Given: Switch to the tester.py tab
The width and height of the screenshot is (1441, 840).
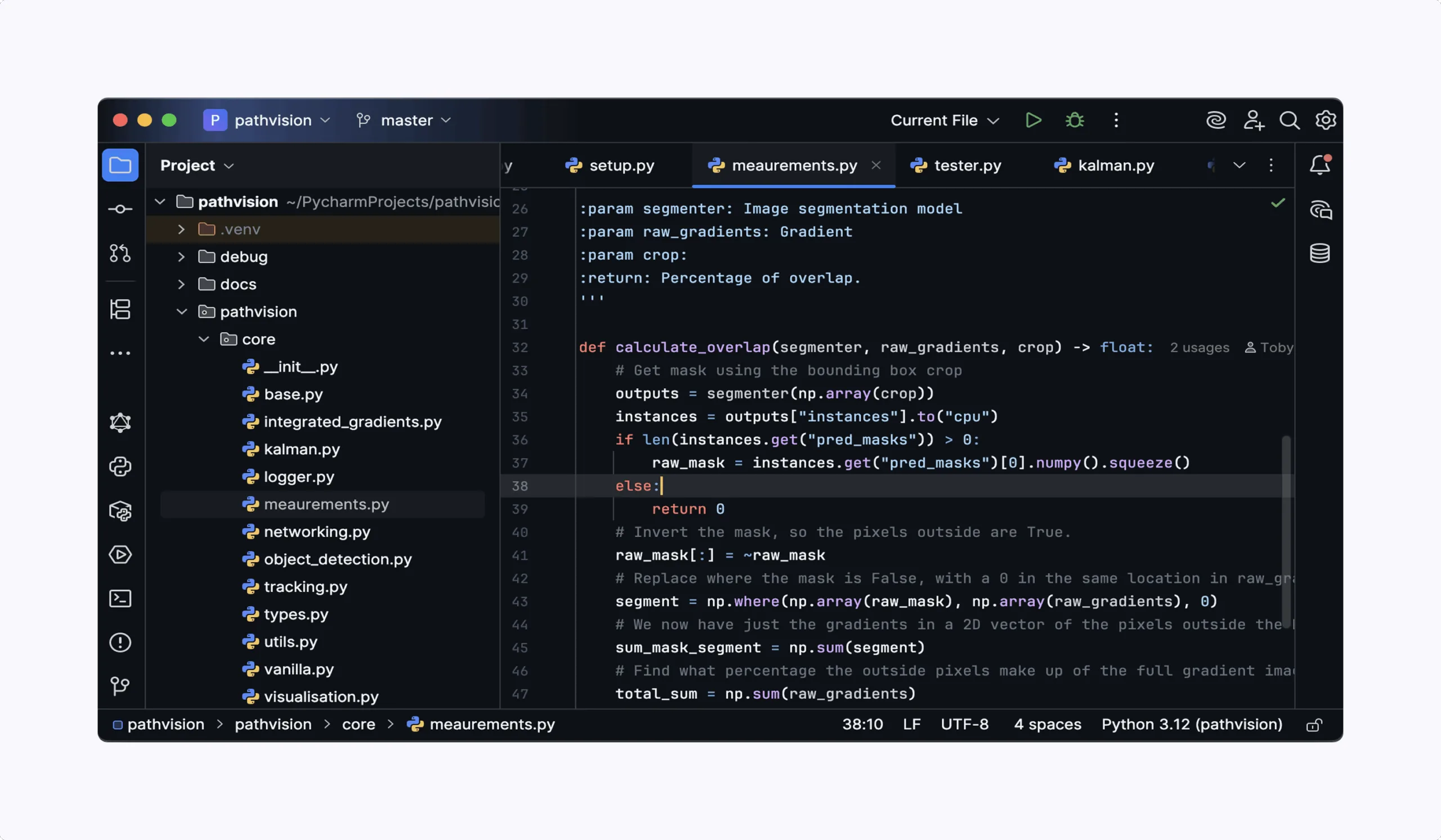Looking at the screenshot, I should point(956,165).
